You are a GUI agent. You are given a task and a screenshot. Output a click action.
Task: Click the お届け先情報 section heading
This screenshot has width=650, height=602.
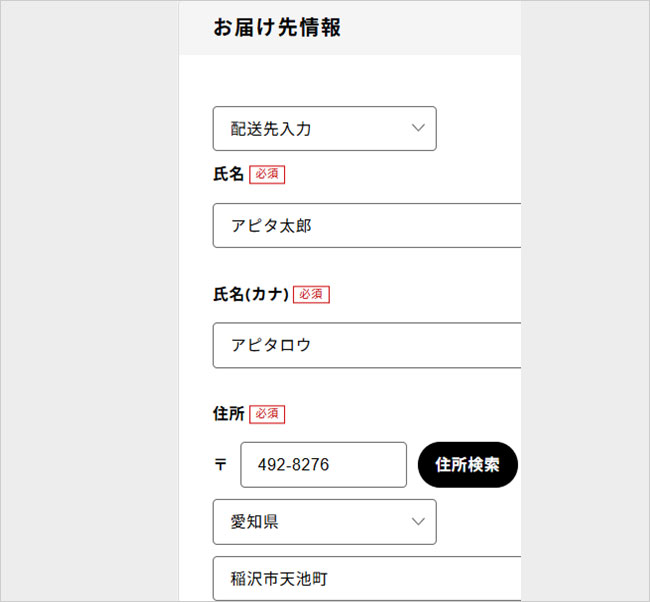(x=277, y=27)
